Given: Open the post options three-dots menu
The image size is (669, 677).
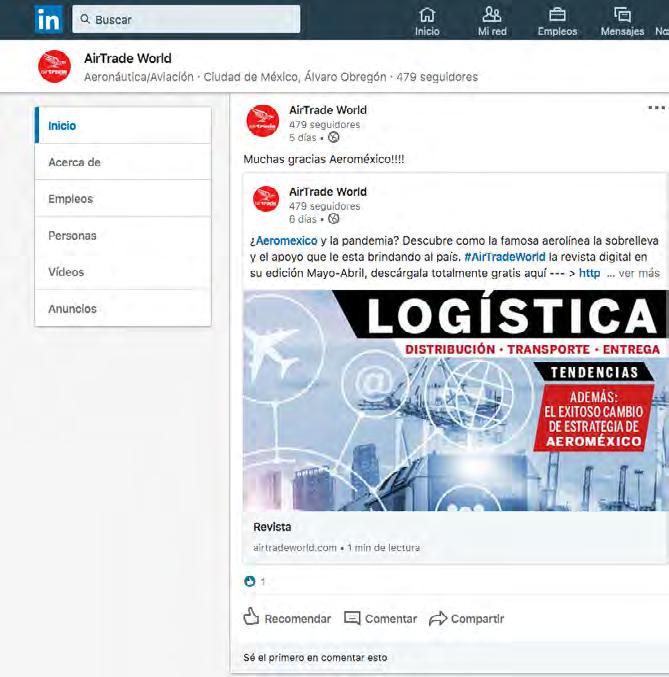Looking at the screenshot, I should [x=656, y=108].
